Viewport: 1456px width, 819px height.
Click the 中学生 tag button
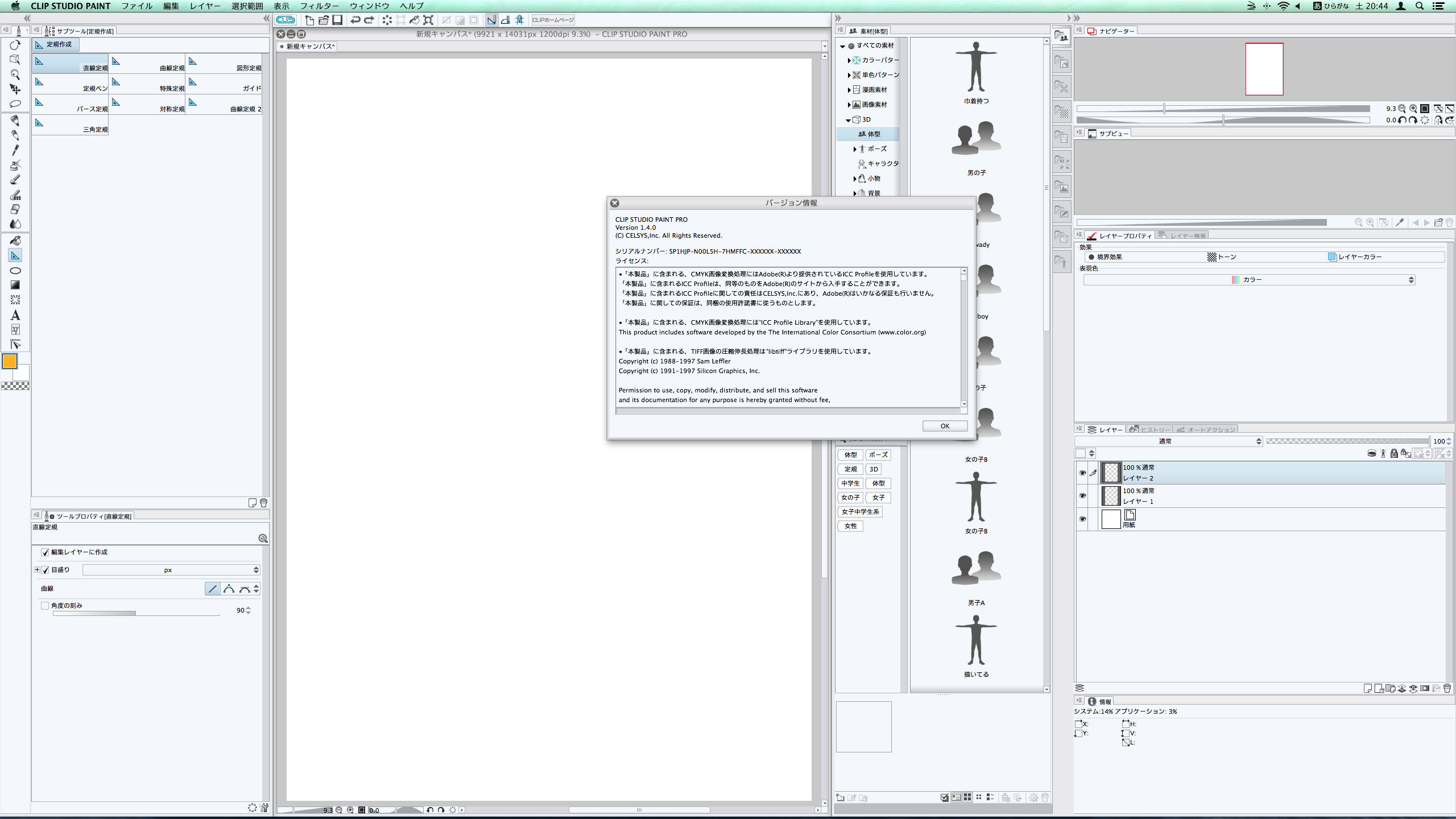[850, 483]
